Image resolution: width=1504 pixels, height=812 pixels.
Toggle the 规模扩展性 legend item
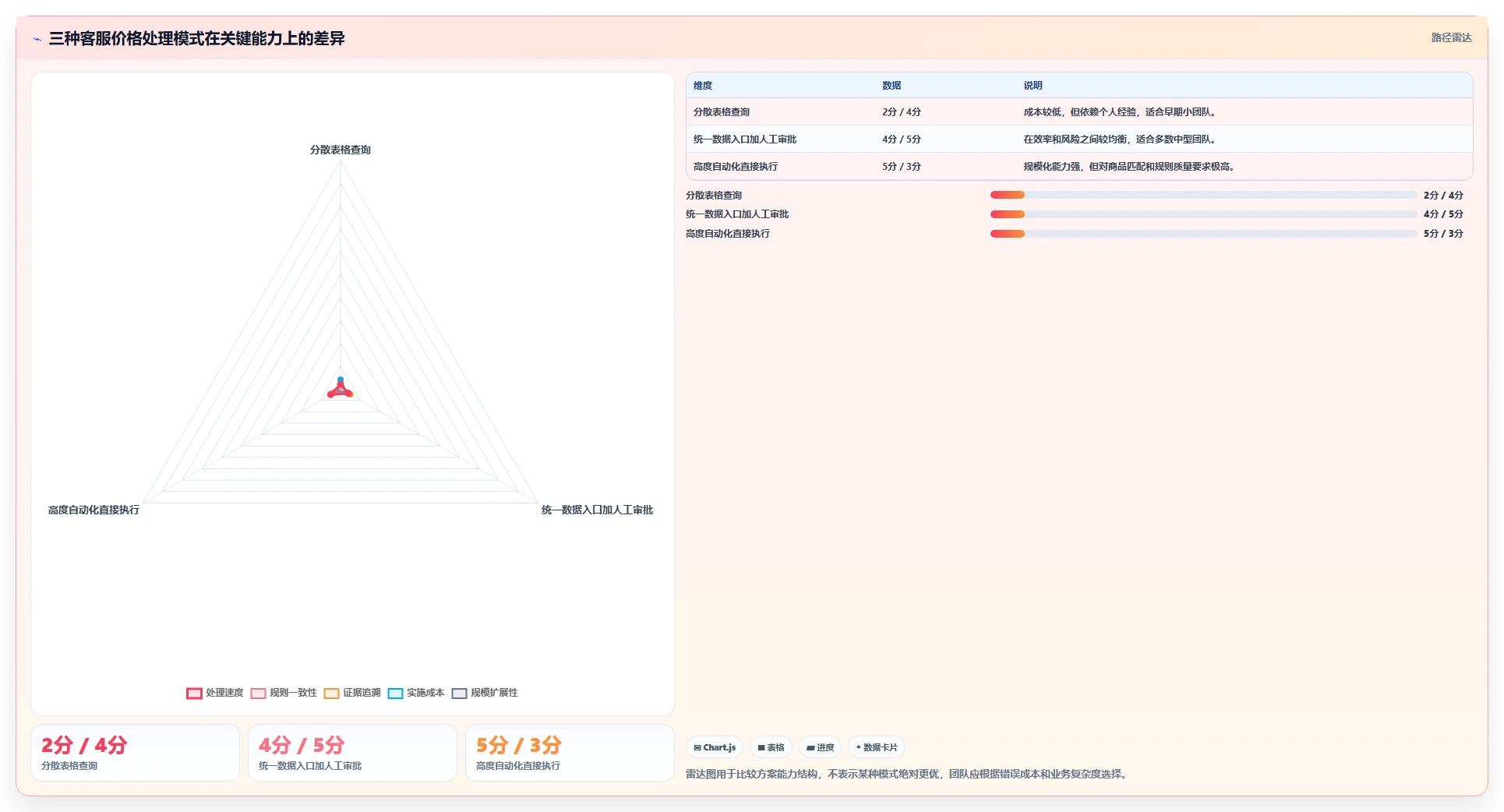coord(485,693)
